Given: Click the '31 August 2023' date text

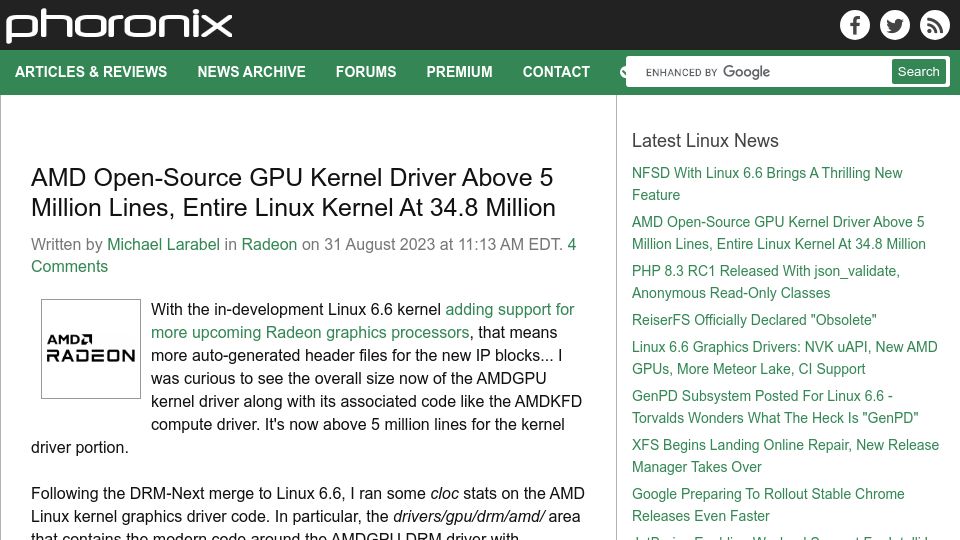Looking at the screenshot, I should pos(379,244).
